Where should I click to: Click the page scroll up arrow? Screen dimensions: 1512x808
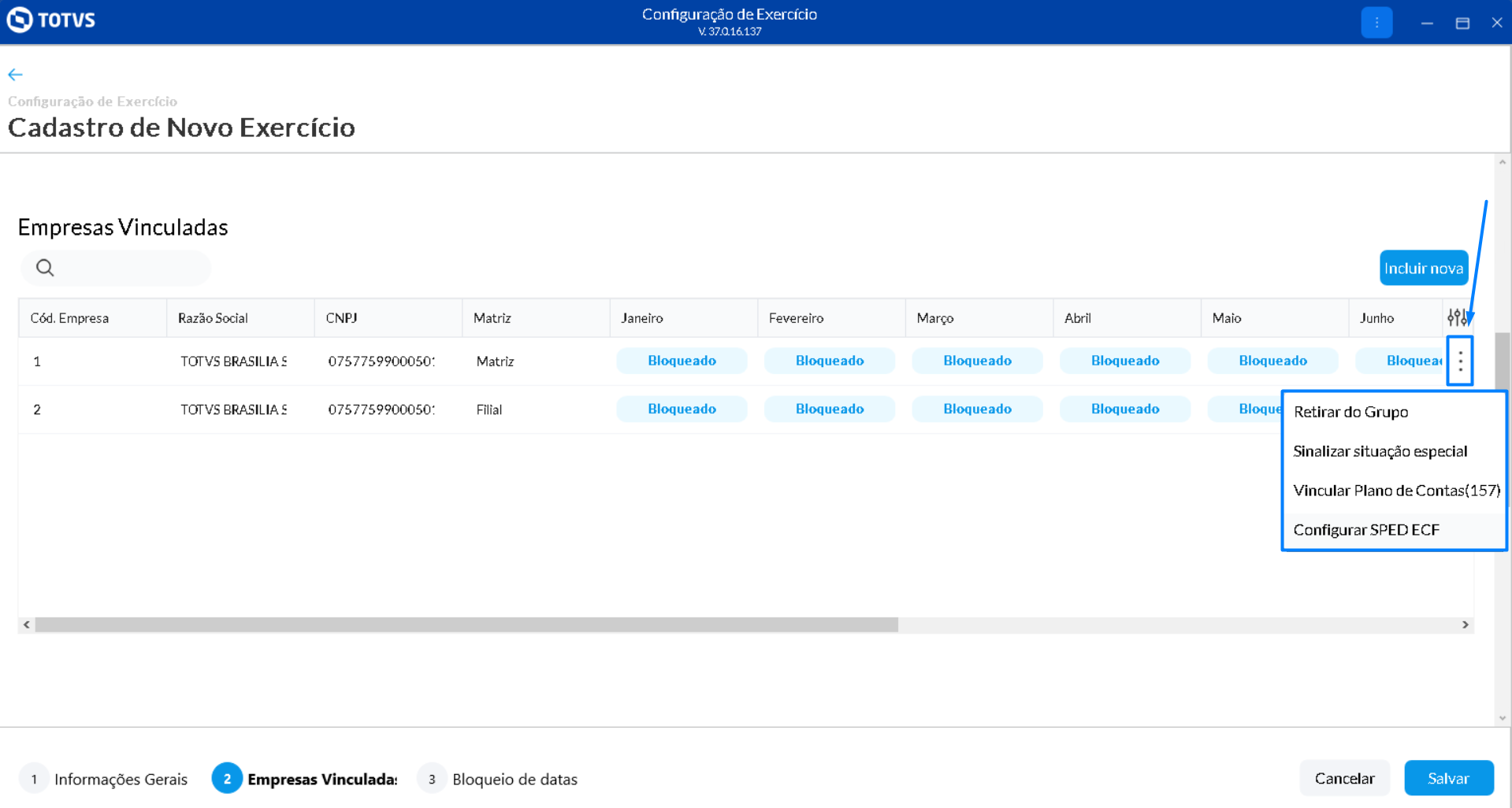click(x=1503, y=162)
